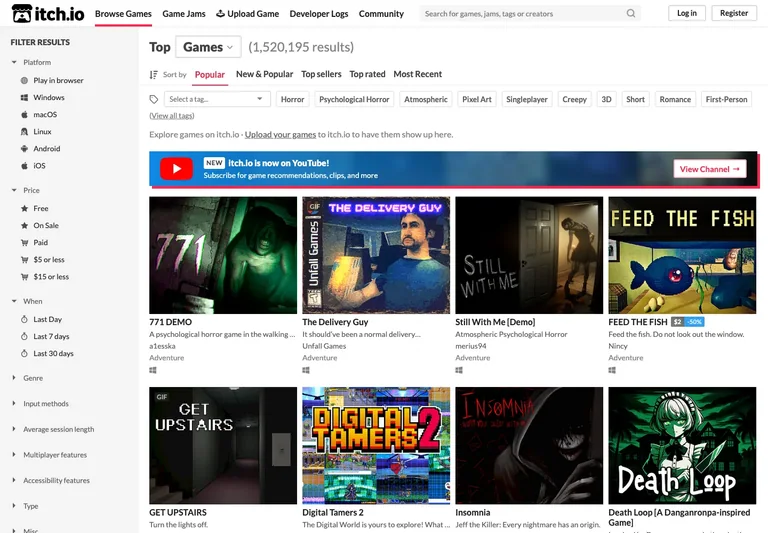Click the View Channel button
The width and height of the screenshot is (768, 533).
[710, 169]
